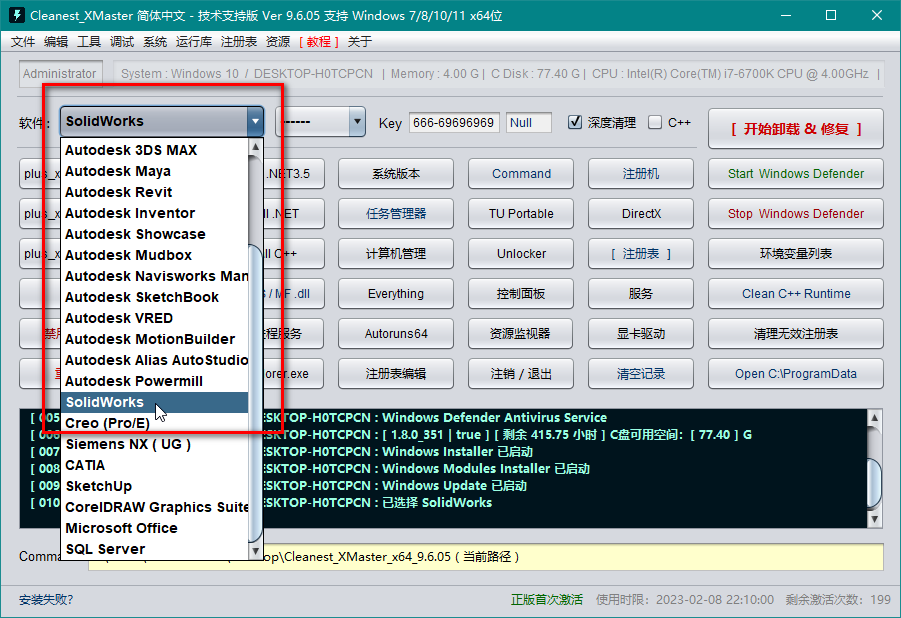Click the 系统版本 button
The width and height of the screenshot is (901, 618).
tap(396, 174)
